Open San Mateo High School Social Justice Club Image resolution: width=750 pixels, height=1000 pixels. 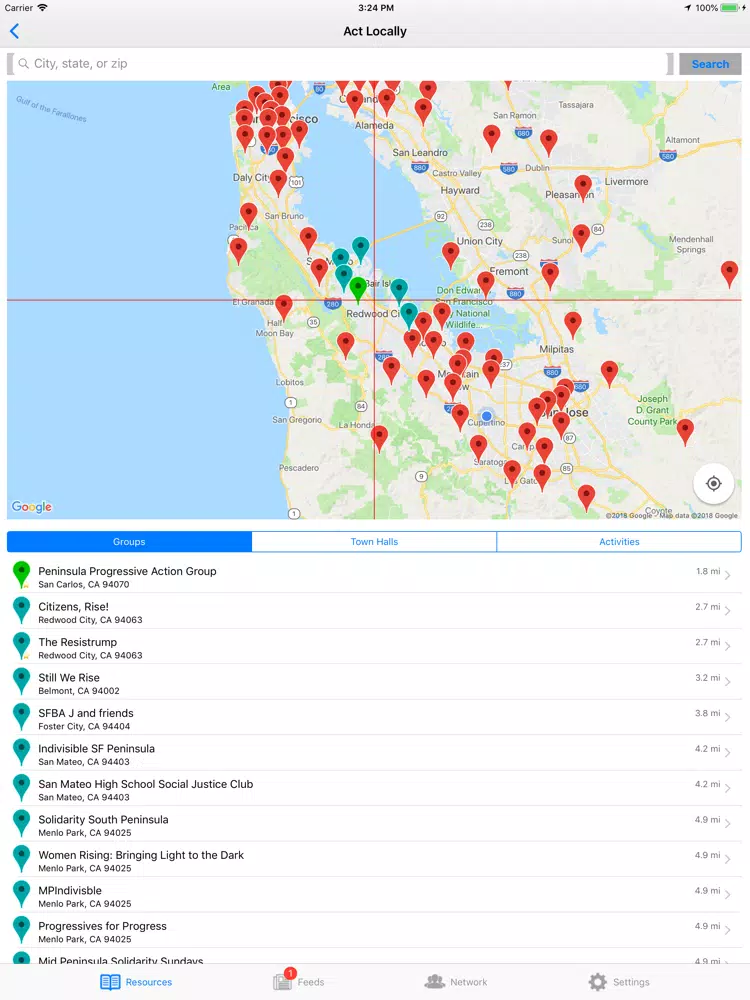point(374,789)
